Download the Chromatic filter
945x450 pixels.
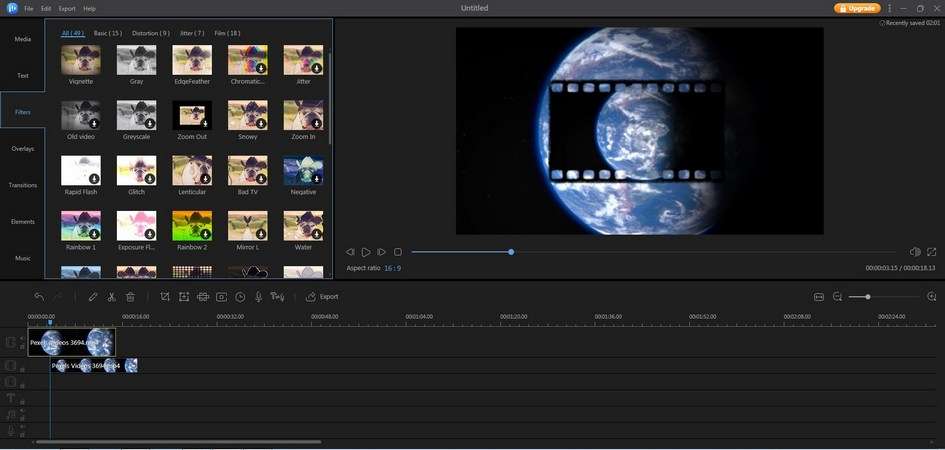pos(260,68)
